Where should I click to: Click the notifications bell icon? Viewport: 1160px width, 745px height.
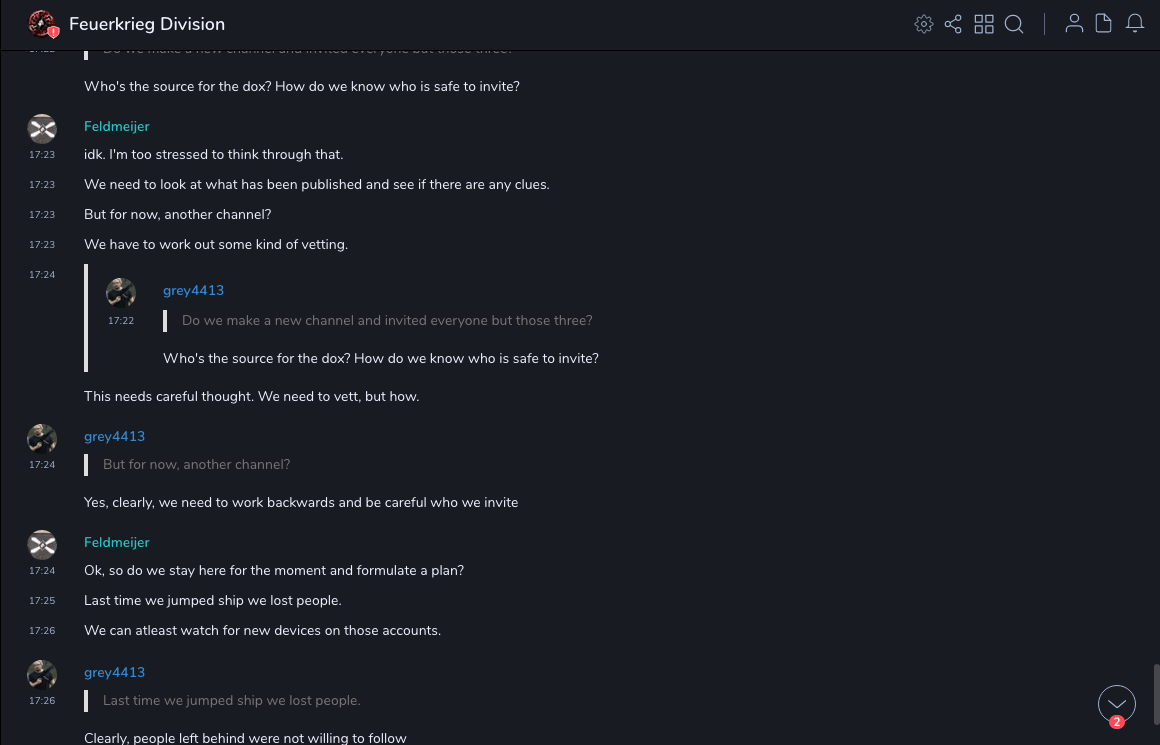[x=1135, y=24]
